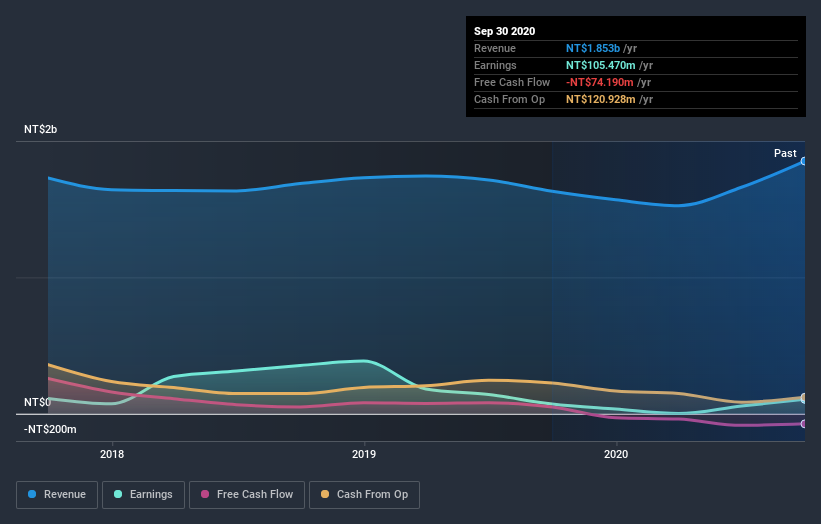The image size is (821, 524).
Task: Click the 2020 x-axis label
Action: click(616, 454)
